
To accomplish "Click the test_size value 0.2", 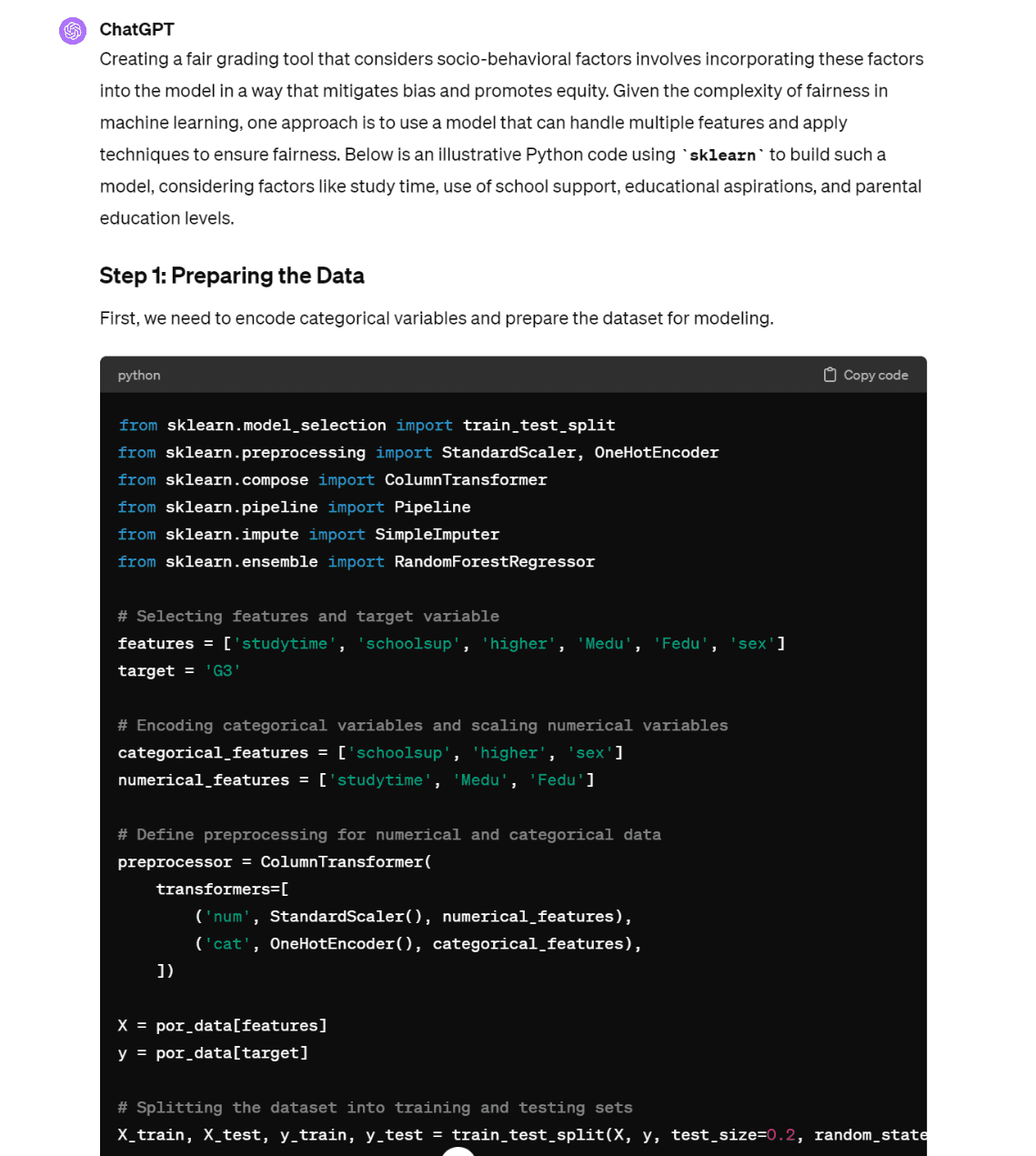I will click(x=780, y=1134).
